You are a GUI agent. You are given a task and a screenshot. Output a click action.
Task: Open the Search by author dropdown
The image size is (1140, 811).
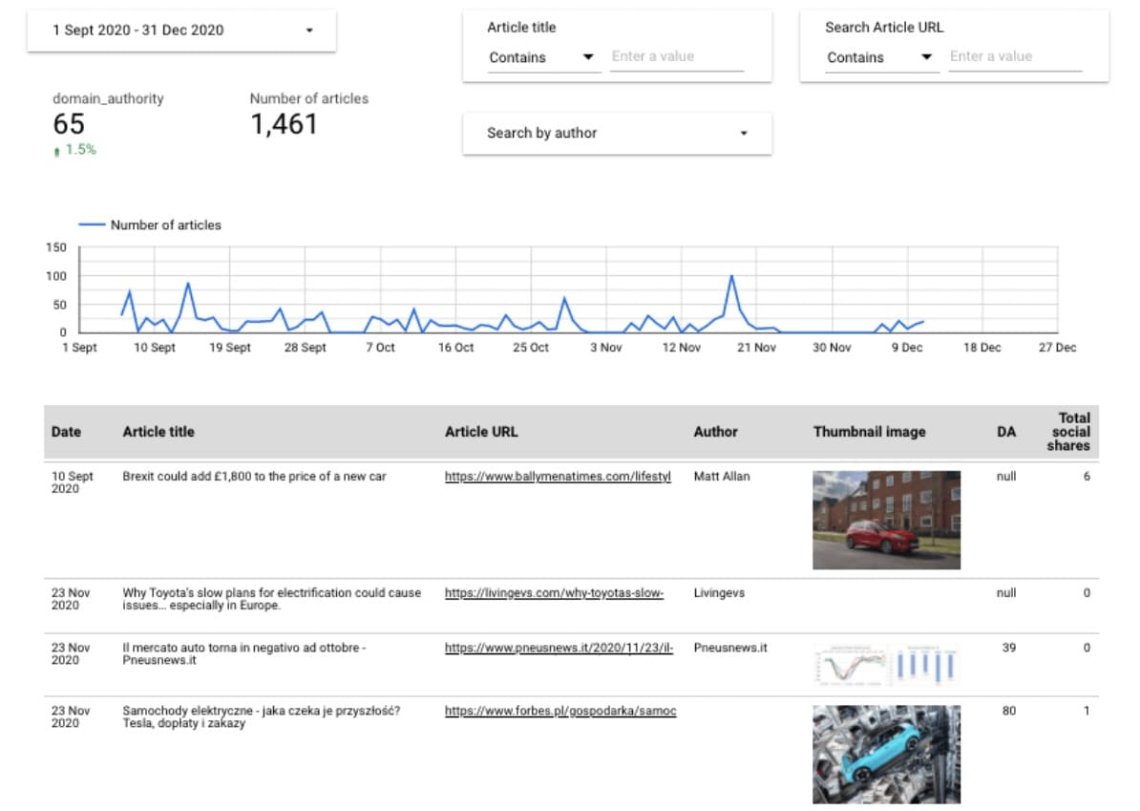coord(616,133)
